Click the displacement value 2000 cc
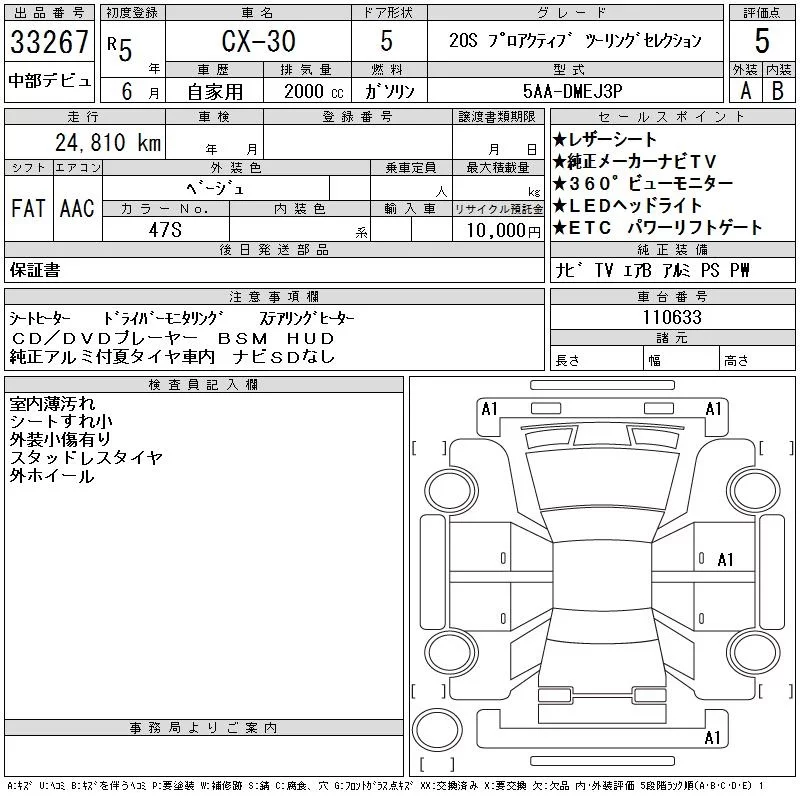Image resolution: width=800 pixels, height=800 pixels. [x=313, y=92]
